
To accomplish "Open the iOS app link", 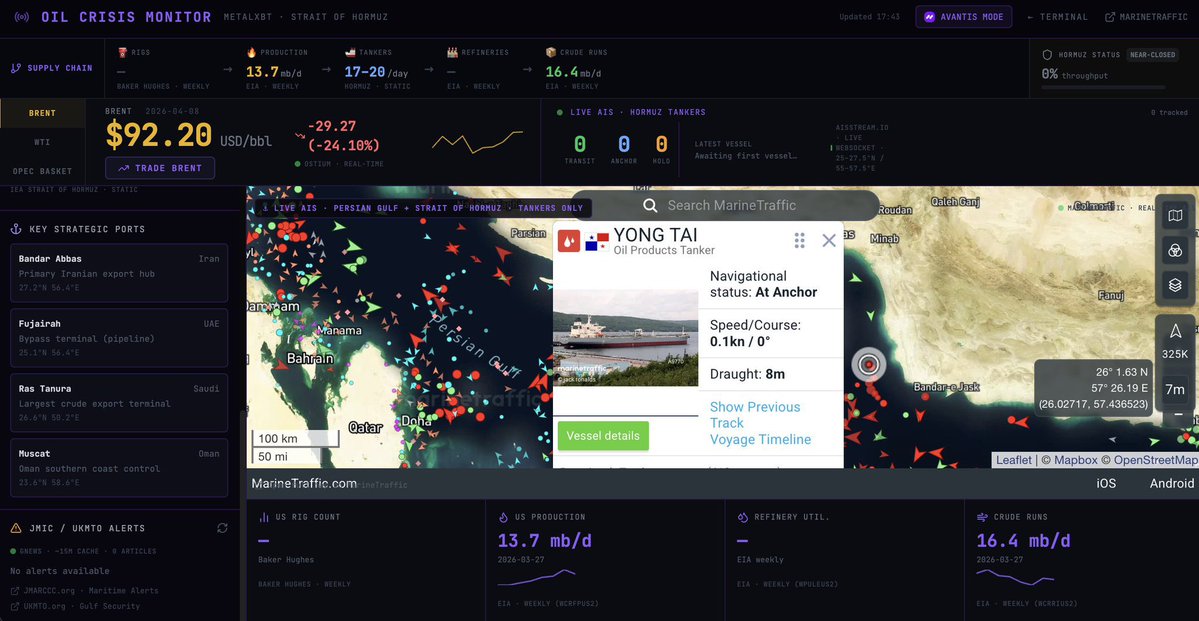I will tap(1106, 483).
